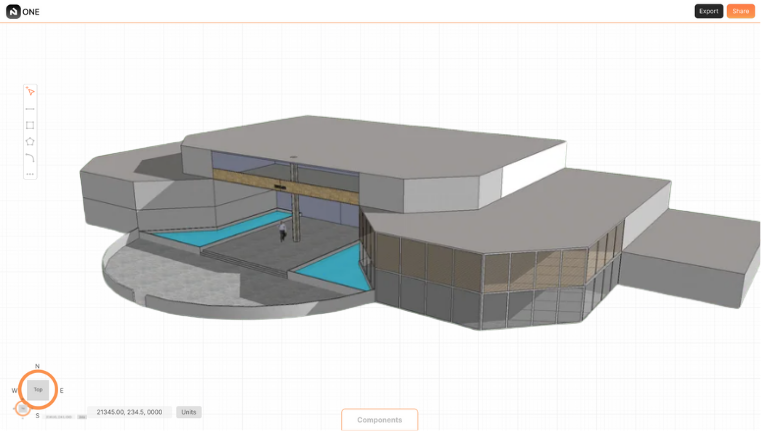Click the small mini compass widget
761x431 pixels.
click(22, 408)
